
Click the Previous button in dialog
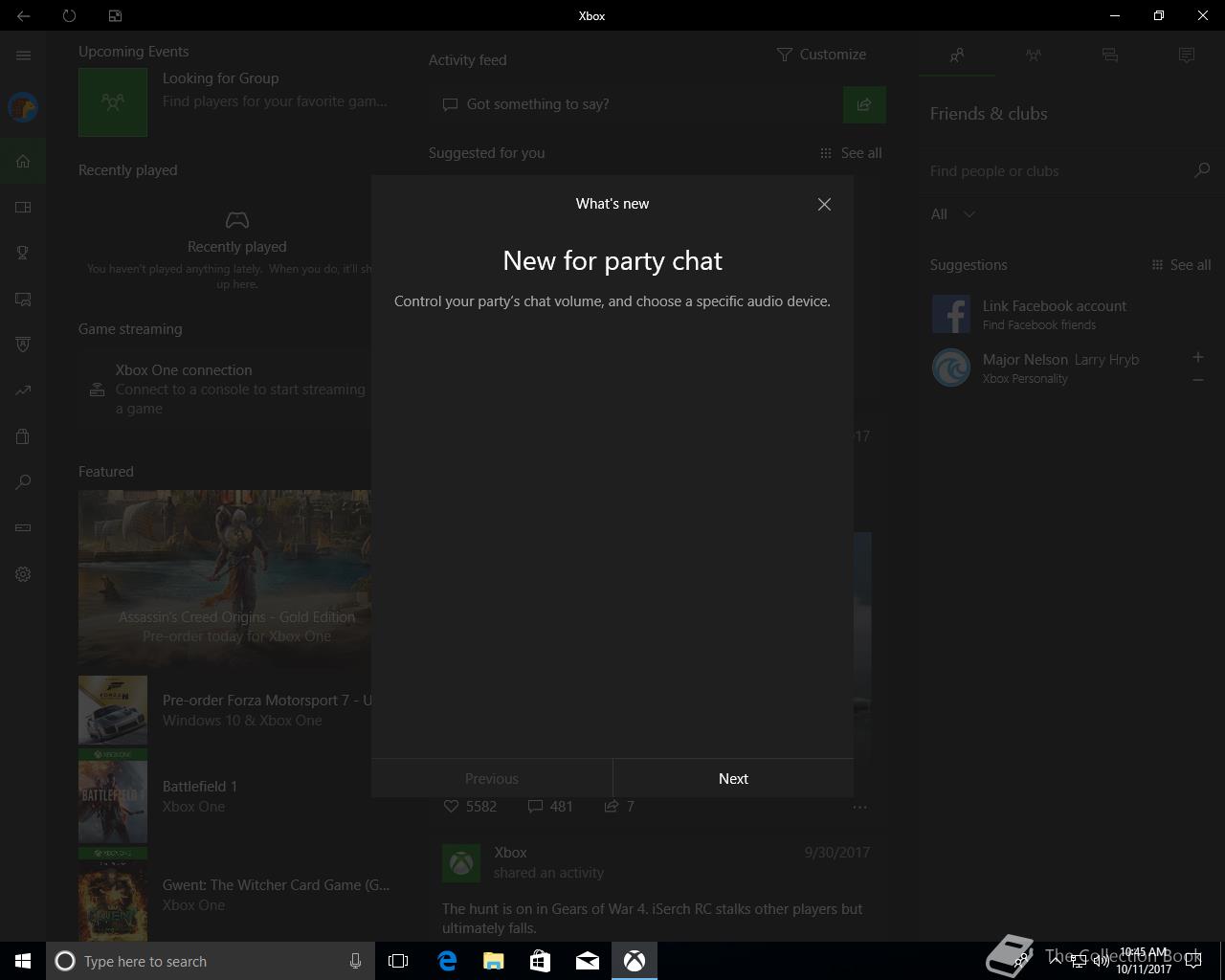(x=492, y=778)
